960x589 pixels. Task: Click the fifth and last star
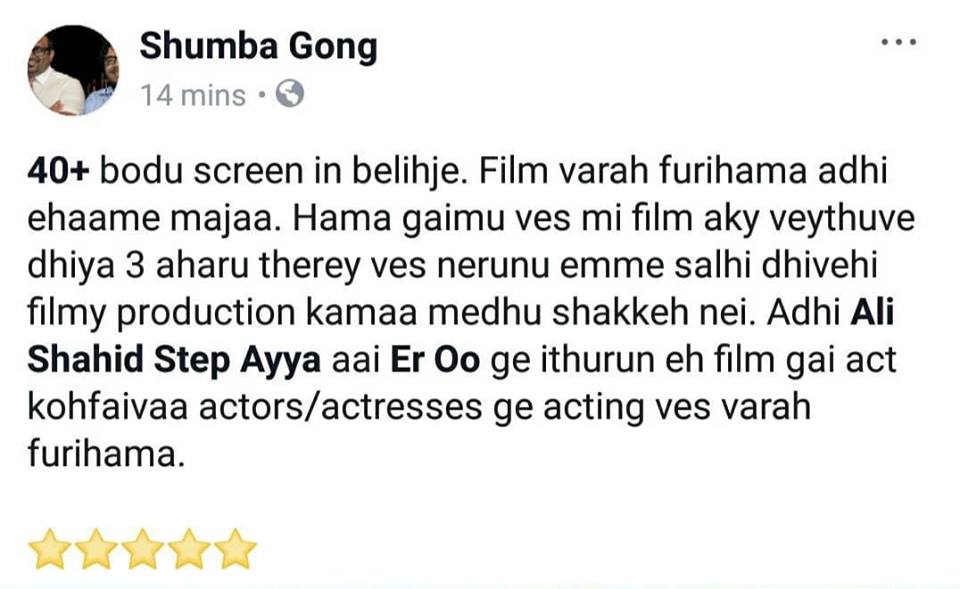tap(235, 549)
